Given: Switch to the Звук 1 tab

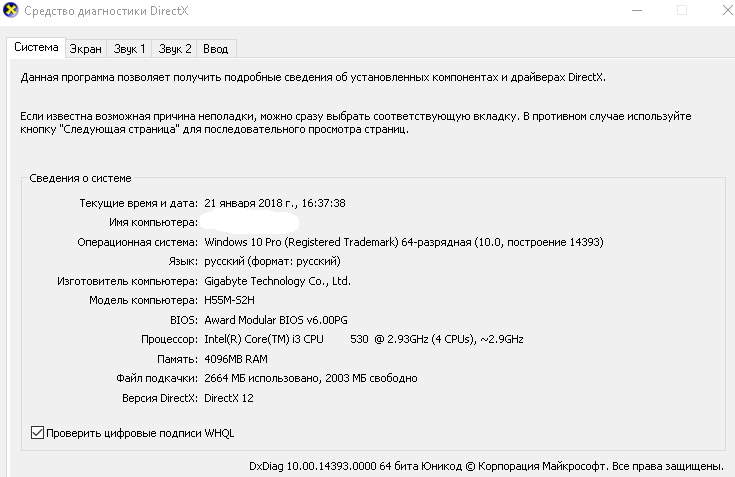Looking at the screenshot, I should click(129, 49).
